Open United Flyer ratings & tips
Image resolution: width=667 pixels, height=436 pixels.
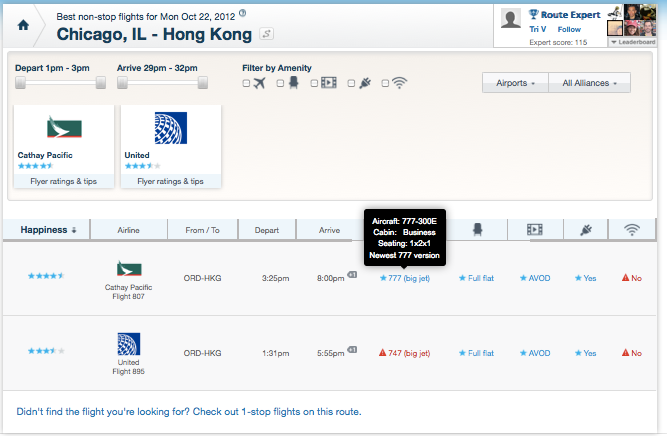click(171, 181)
